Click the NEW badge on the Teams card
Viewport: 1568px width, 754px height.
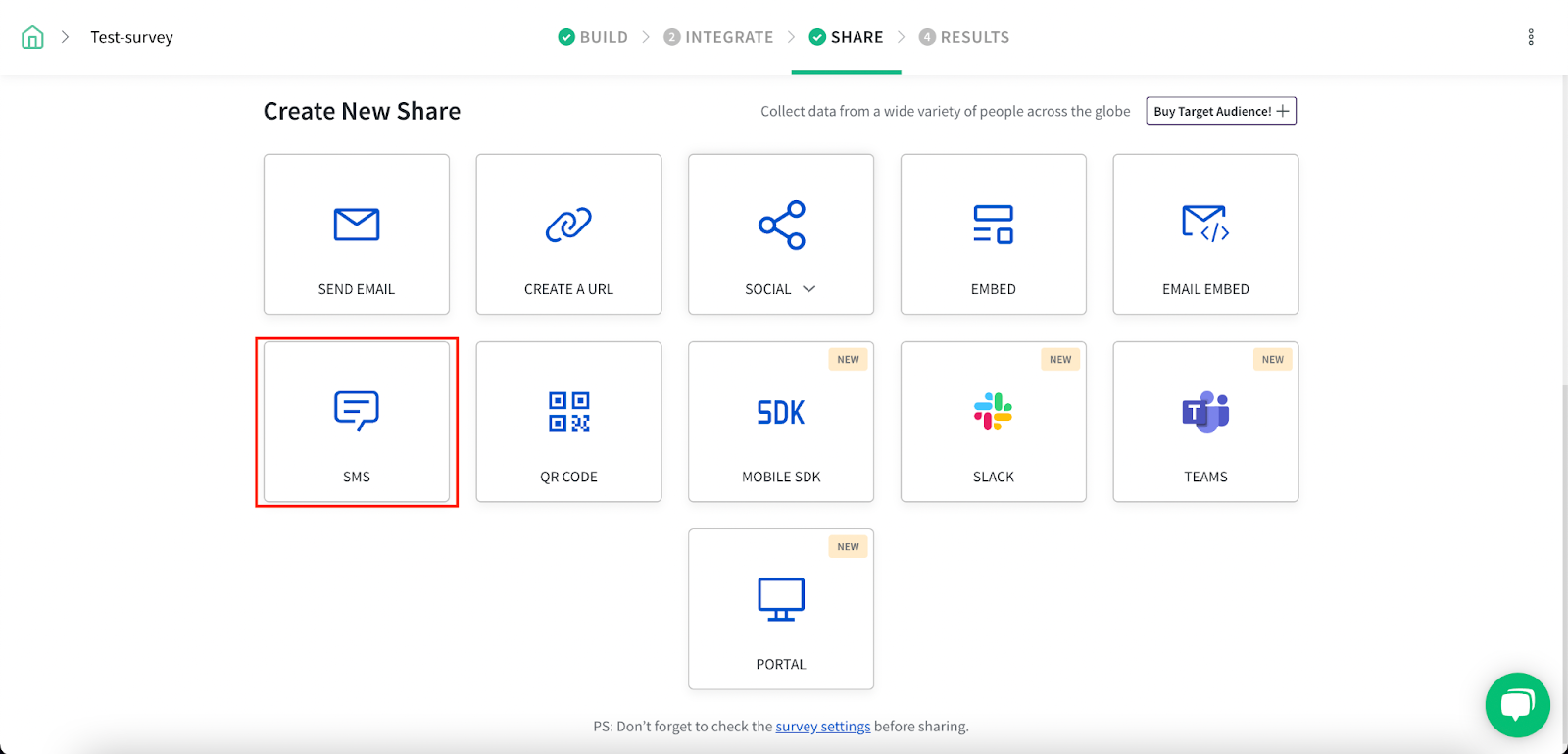click(1273, 360)
